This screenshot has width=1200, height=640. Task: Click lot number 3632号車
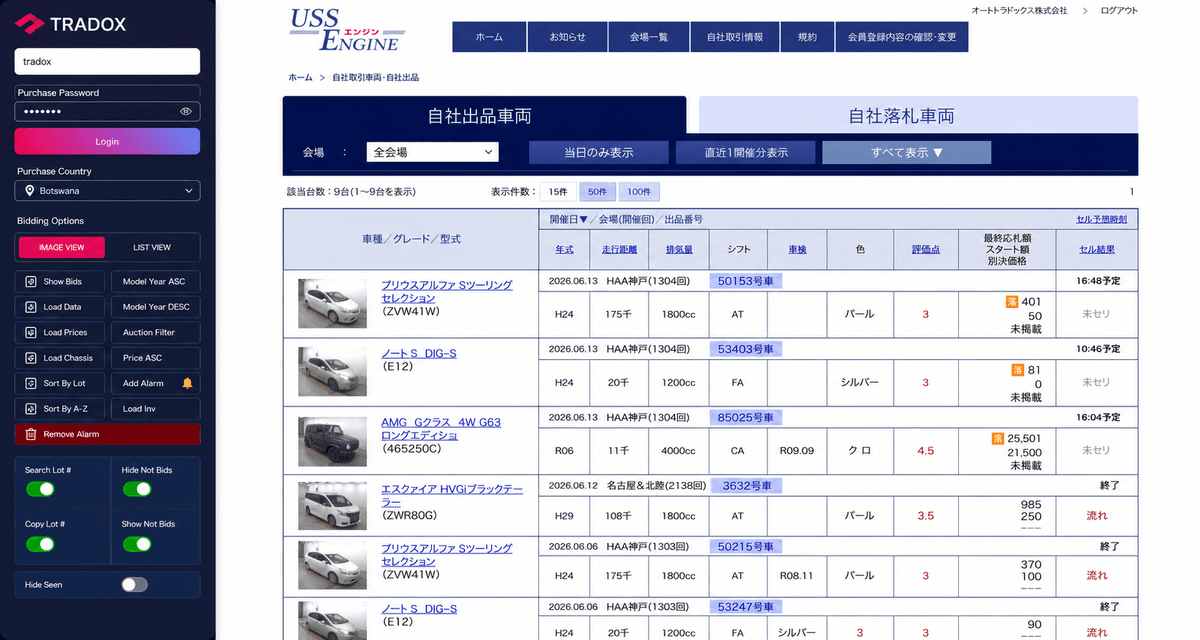[746, 486]
